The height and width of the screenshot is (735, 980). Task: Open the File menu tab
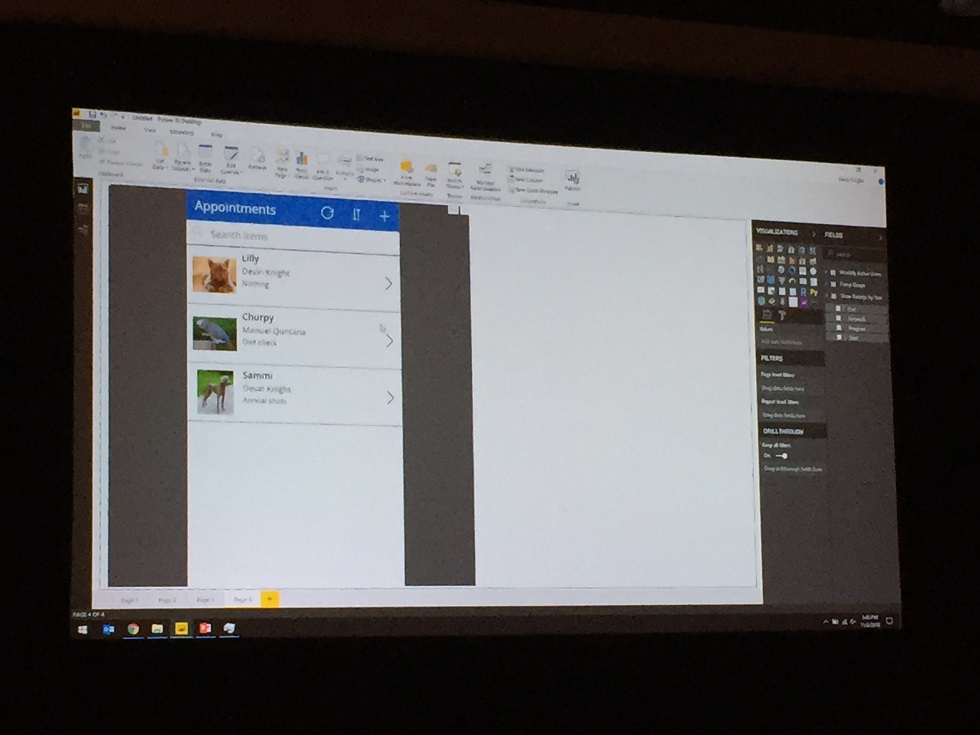click(86, 126)
